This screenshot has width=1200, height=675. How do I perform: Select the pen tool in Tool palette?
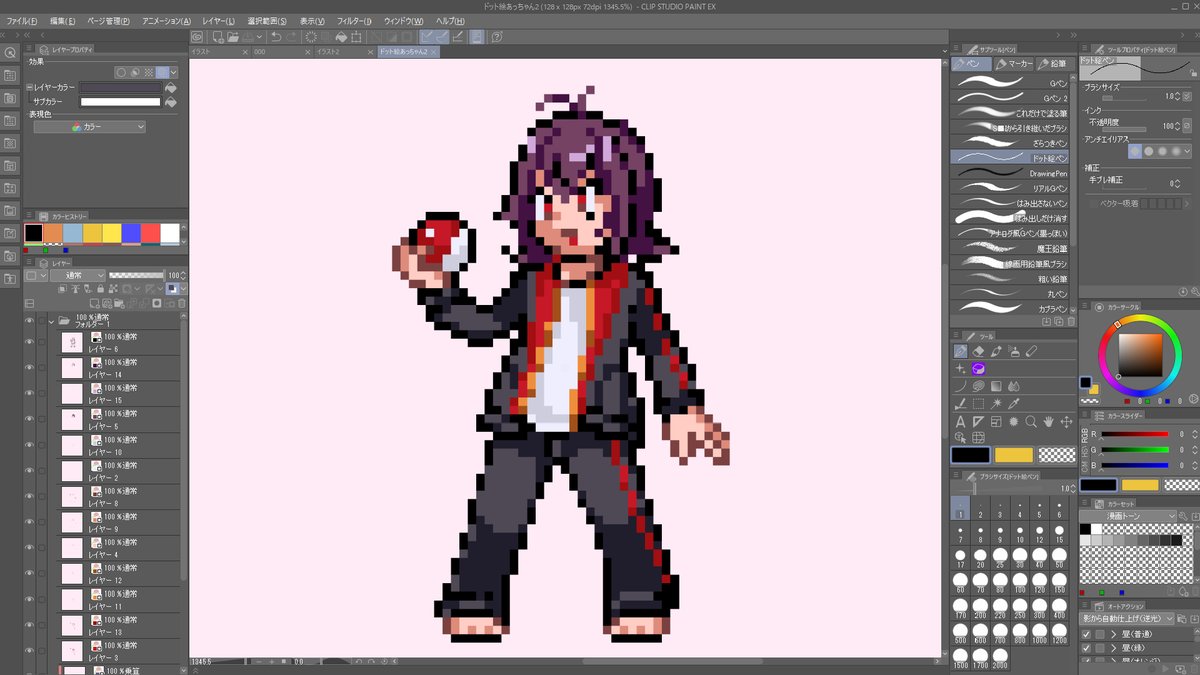960,351
